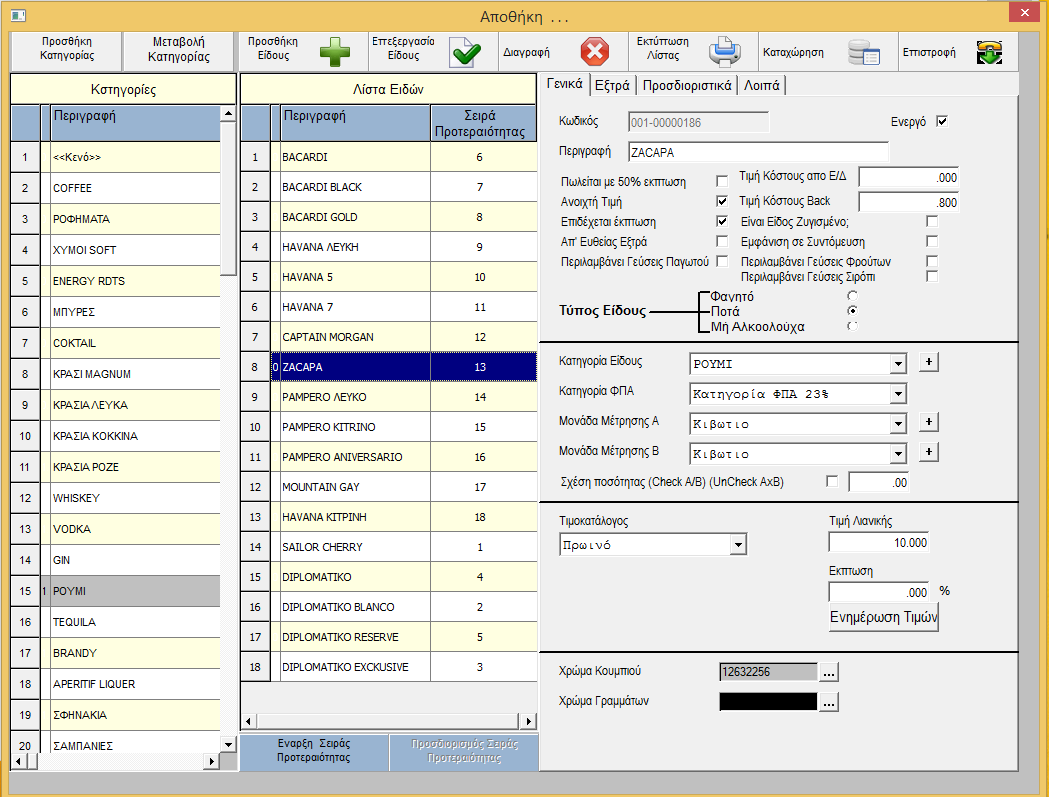1049x797 pixels.
Task: Click the Επιστροφή return icon
Action: 990,50
